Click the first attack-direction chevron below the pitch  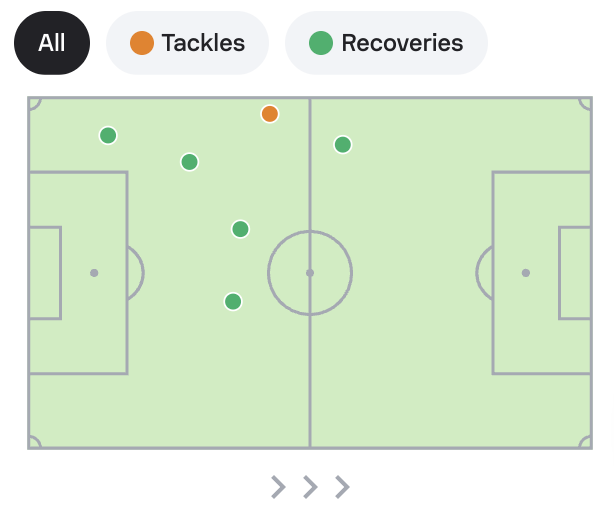278,487
